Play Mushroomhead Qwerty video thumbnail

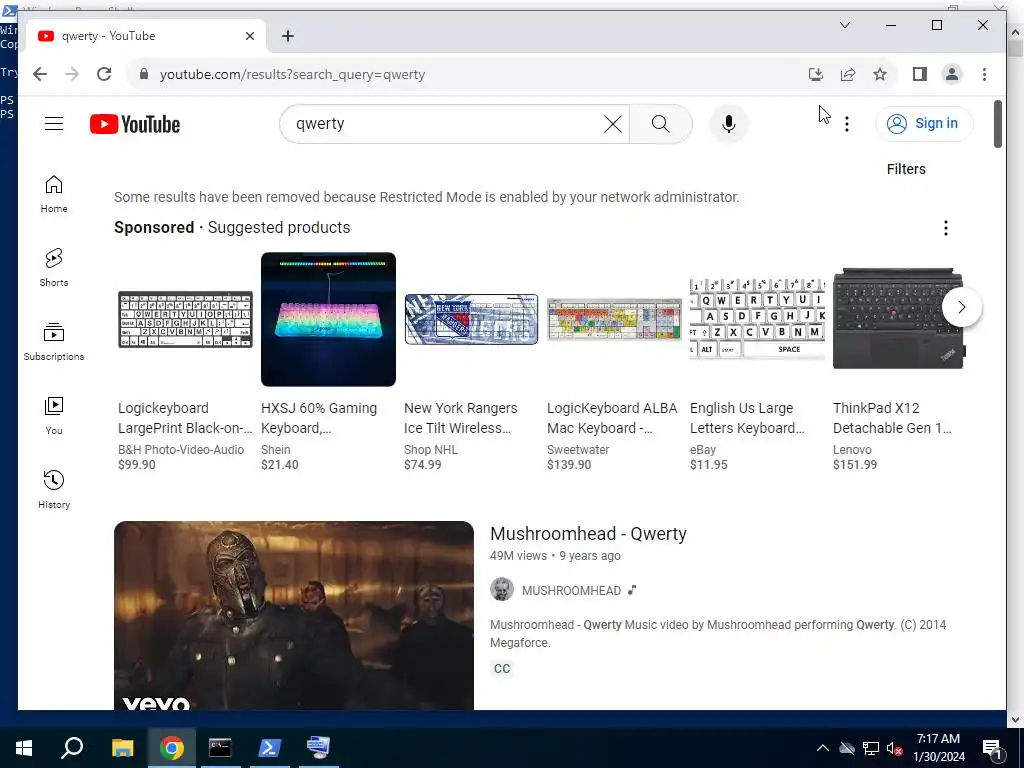(294, 615)
